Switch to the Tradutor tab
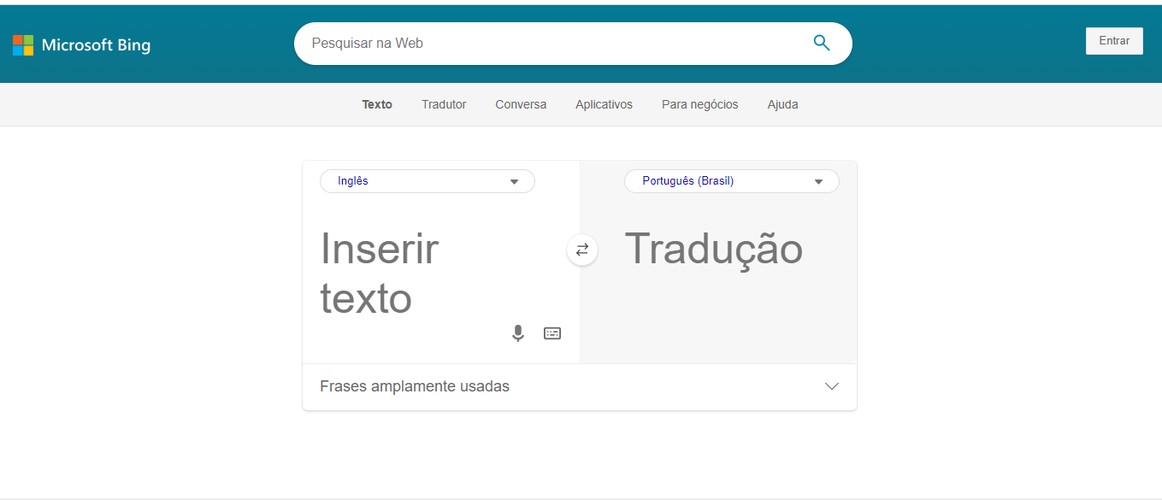 [444, 104]
